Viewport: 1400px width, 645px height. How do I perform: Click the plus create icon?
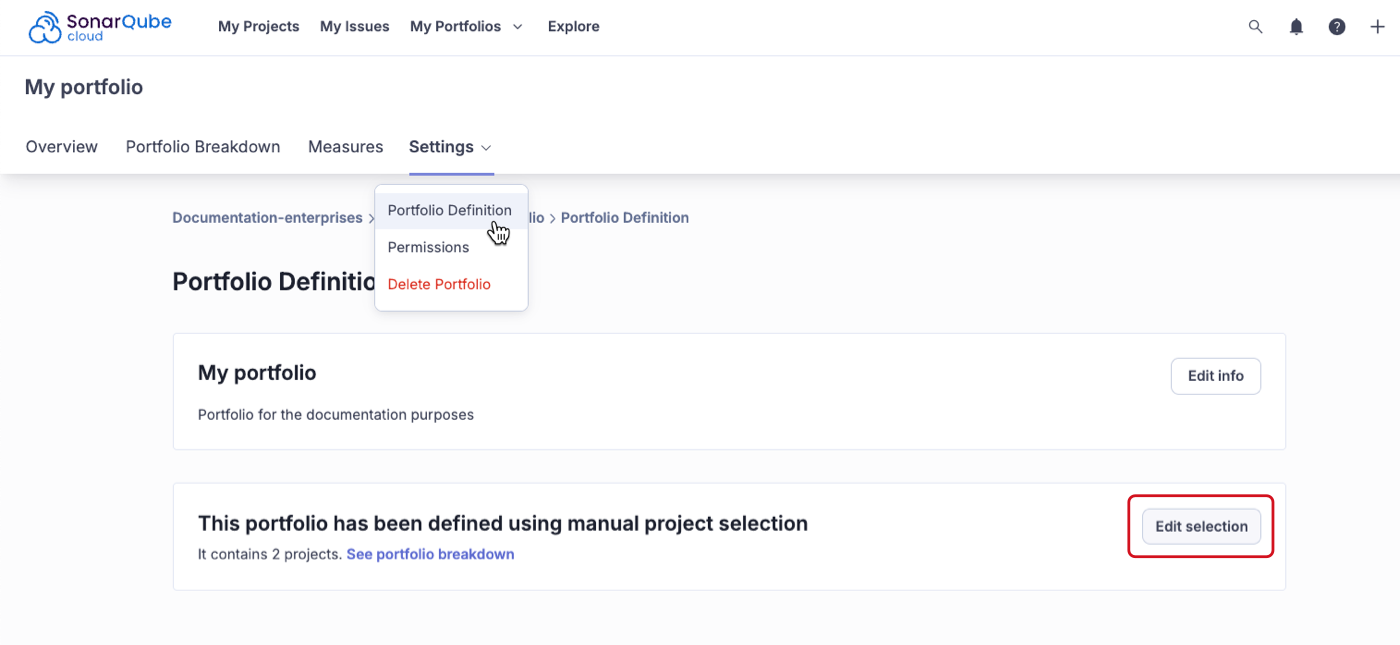coord(1377,27)
